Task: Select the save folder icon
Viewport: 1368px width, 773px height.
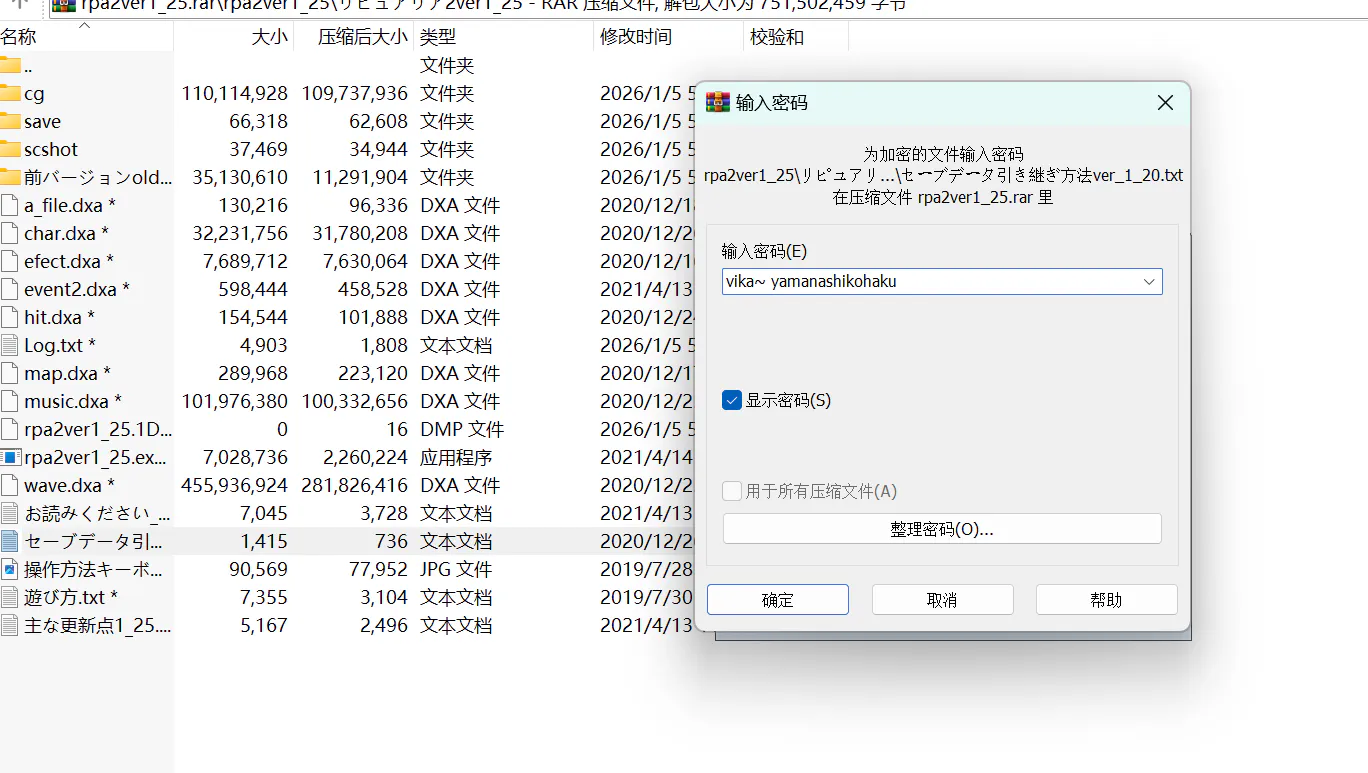Action: point(10,121)
